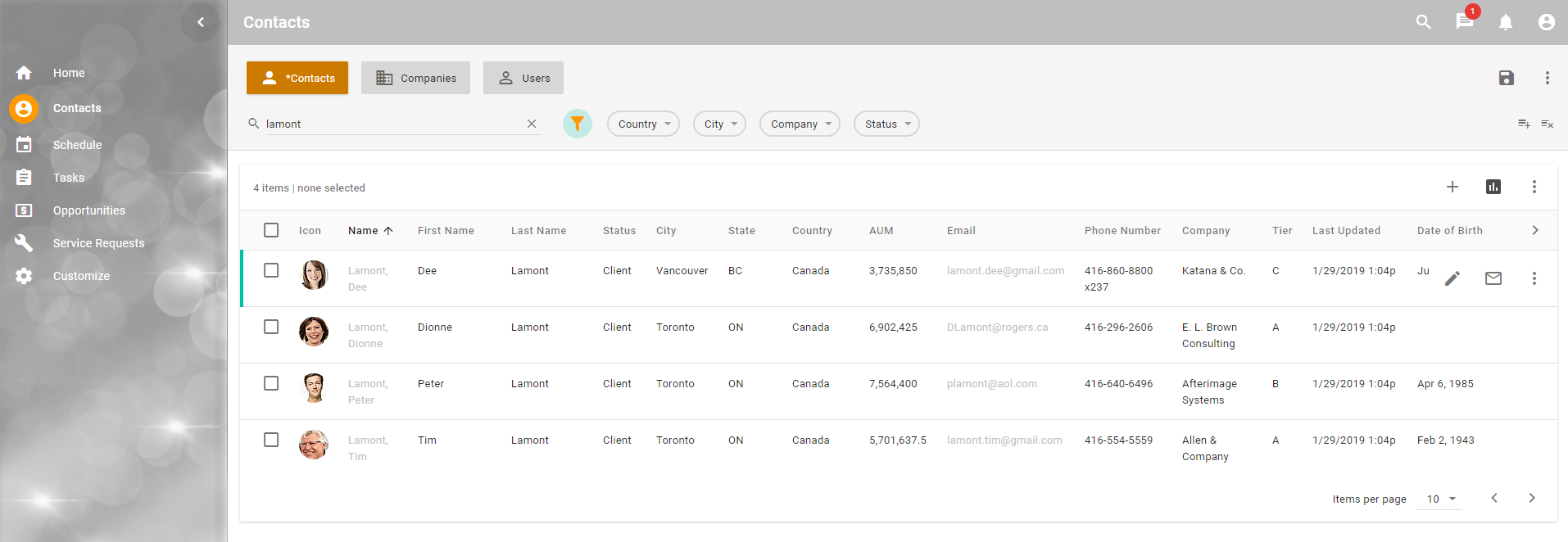Collapse the sidebar with the left chevron
The width and height of the screenshot is (1568, 542).
tap(201, 22)
